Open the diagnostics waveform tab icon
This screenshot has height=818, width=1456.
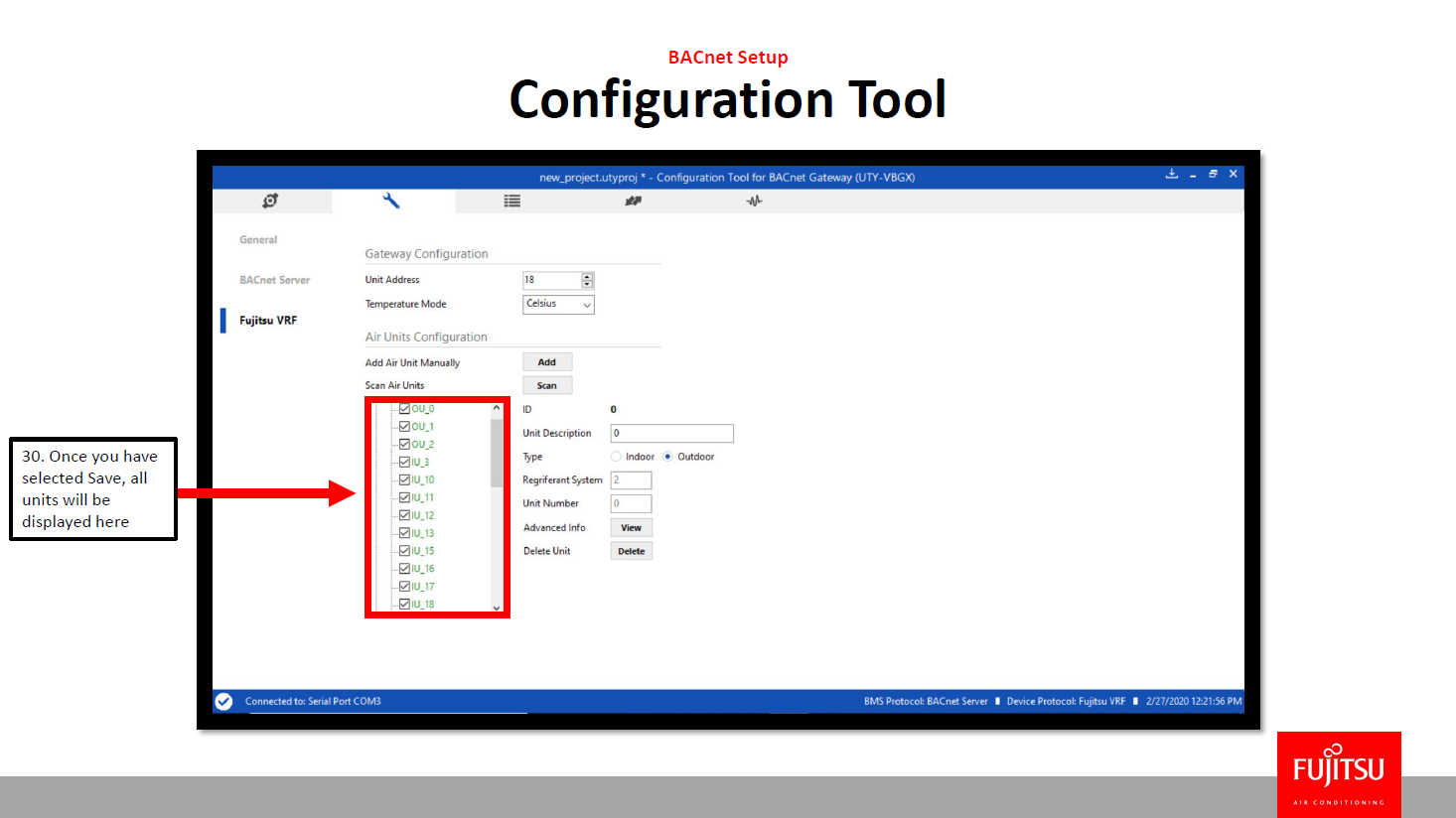pos(755,201)
